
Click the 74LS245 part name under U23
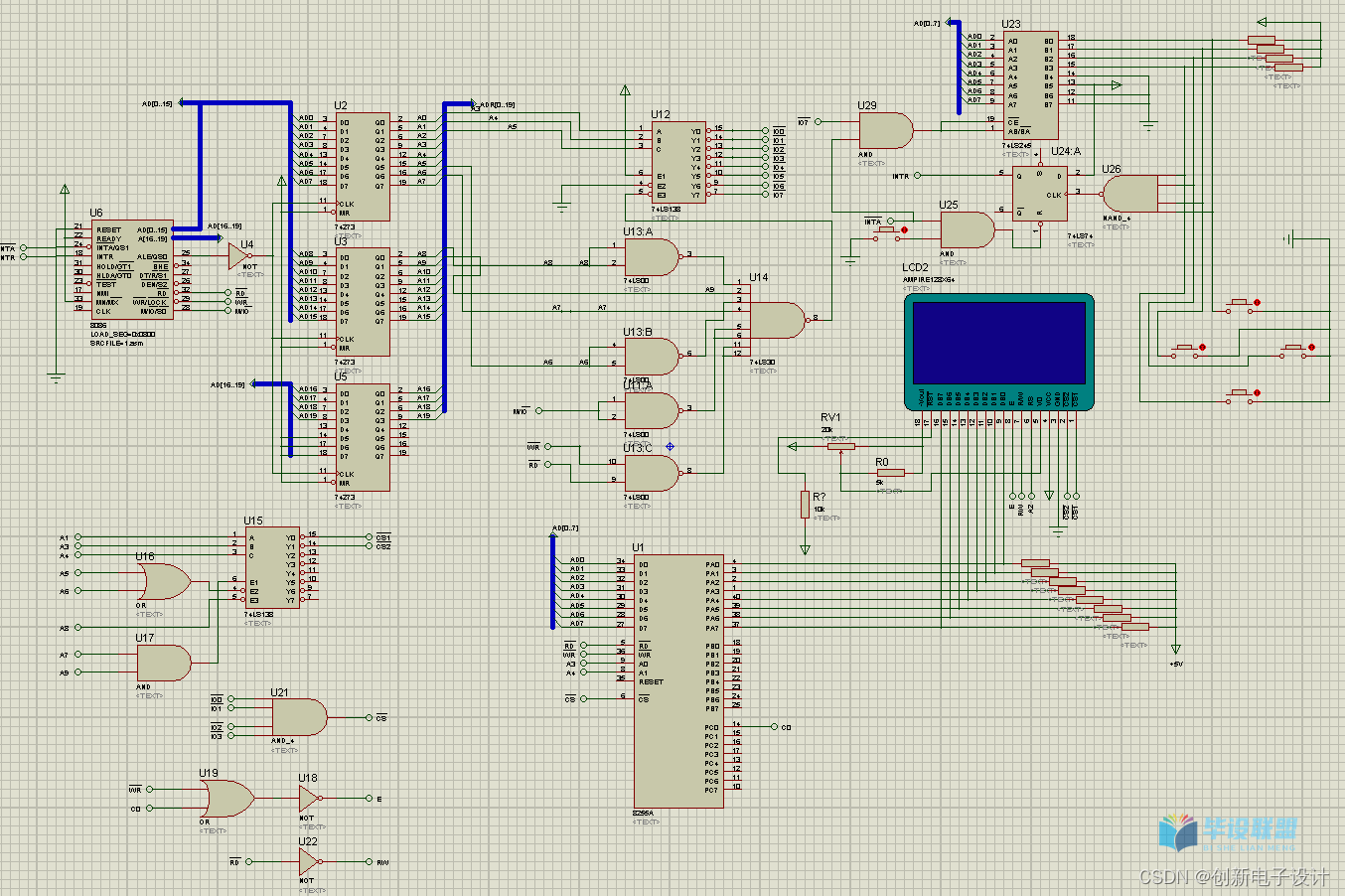pos(1015,145)
